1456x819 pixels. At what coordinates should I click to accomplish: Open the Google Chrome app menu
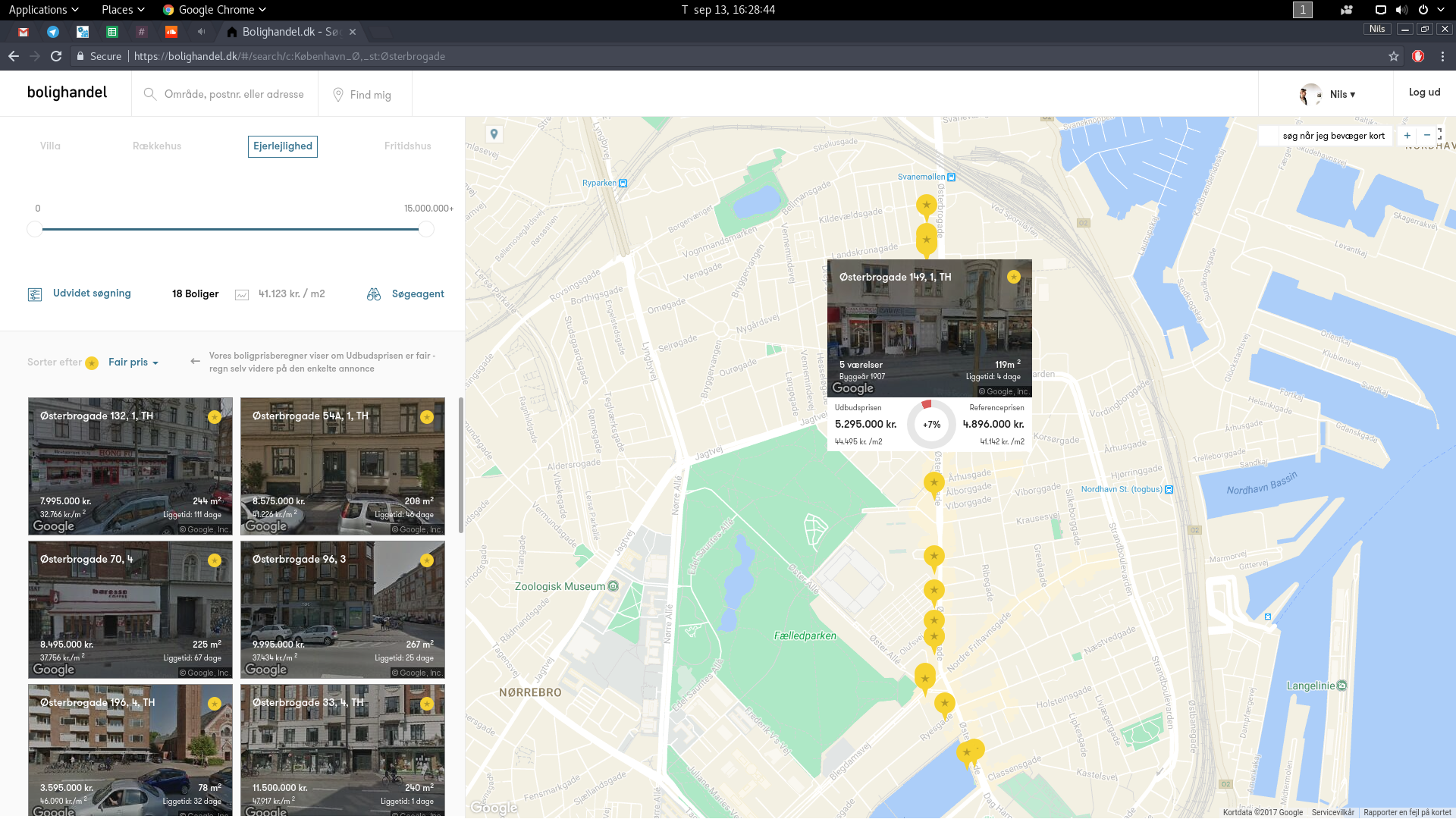(215, 10)
